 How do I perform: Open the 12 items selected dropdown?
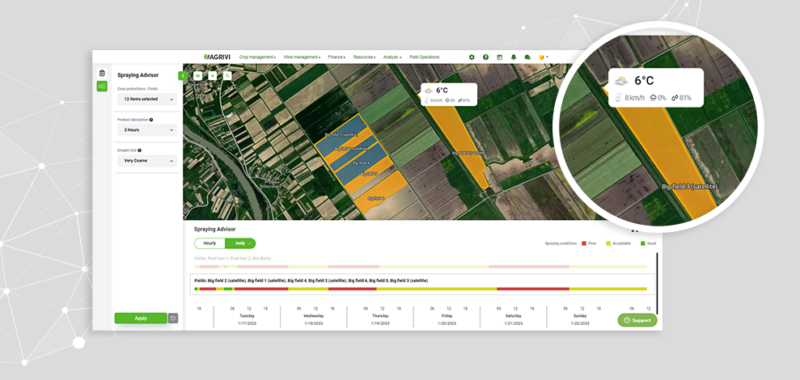(147, 99)
